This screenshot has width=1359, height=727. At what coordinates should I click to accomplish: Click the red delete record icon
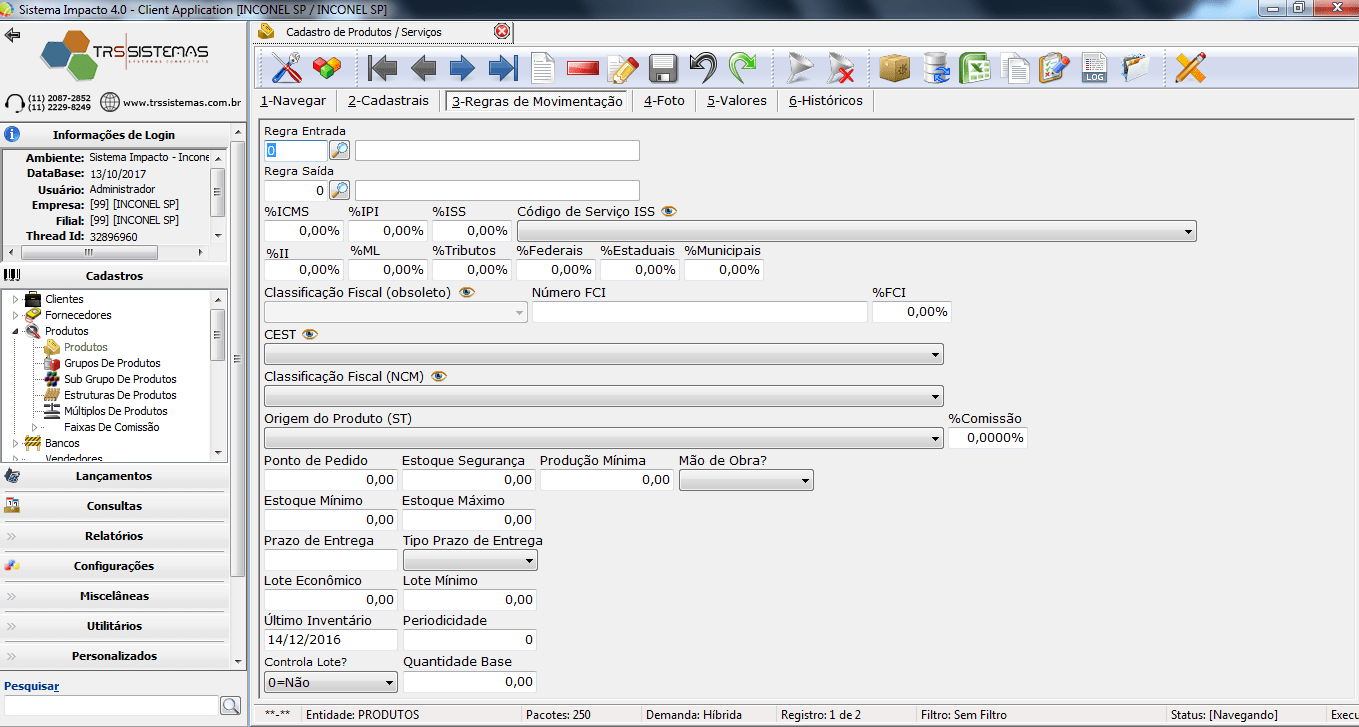583,69
